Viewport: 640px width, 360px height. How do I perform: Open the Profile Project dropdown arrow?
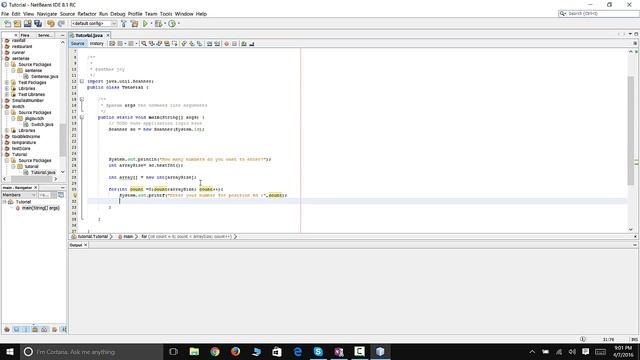pos(179,24)
